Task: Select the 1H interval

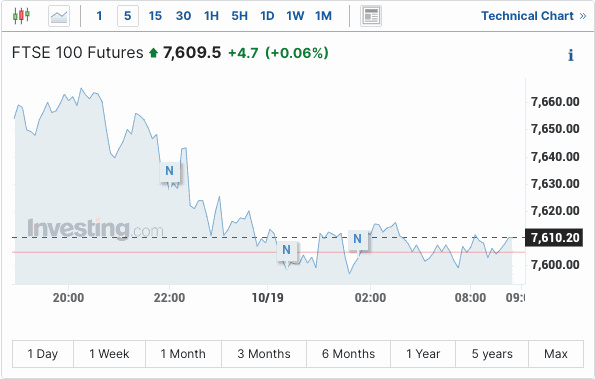Action: (211, 16)
